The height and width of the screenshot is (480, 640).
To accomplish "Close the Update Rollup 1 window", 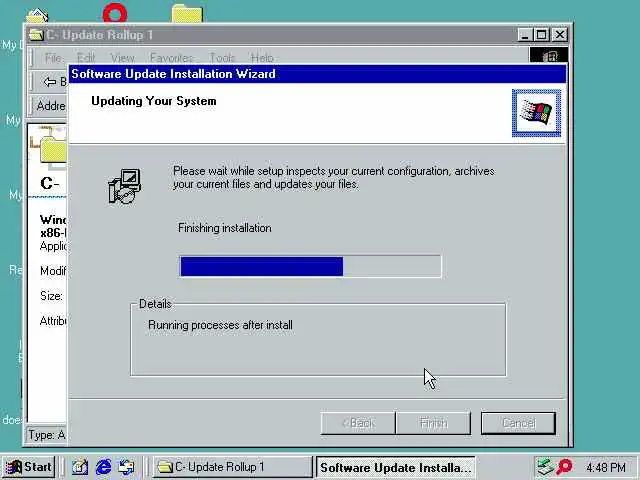I will [x=560, y=35].
